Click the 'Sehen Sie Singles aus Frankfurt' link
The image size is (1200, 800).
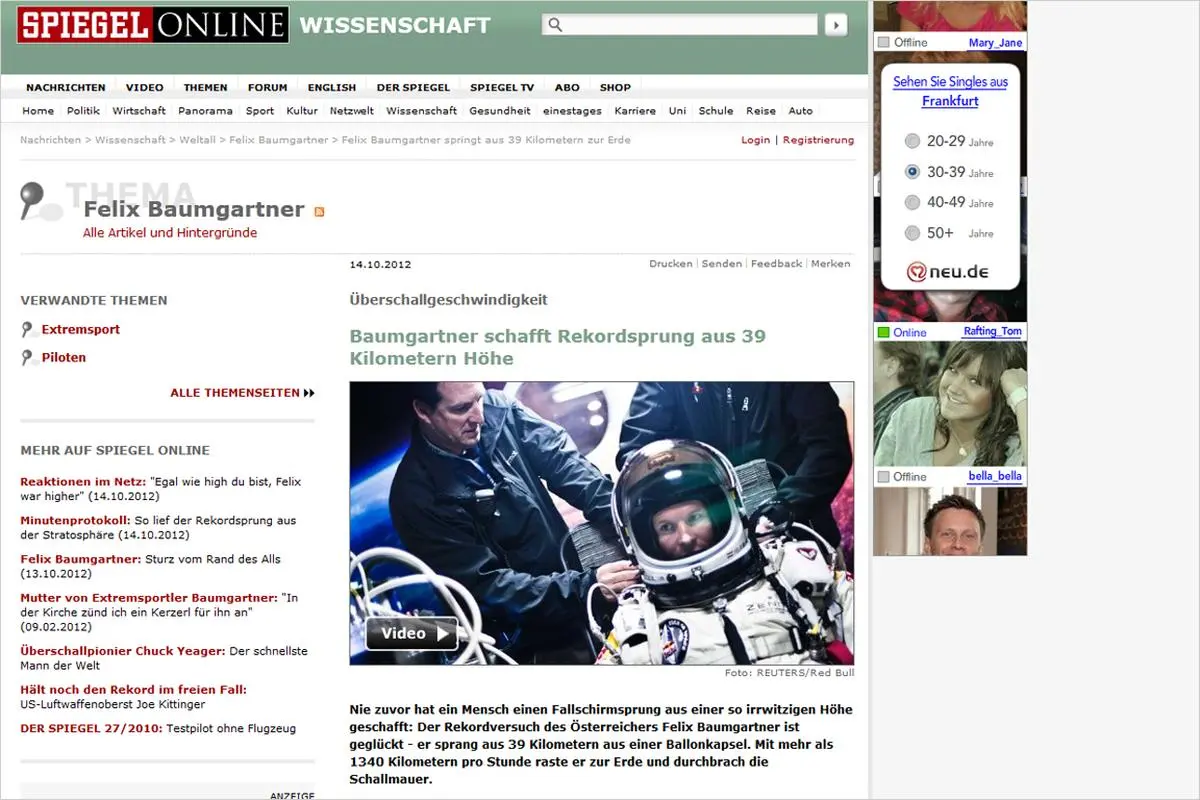(950, 90)
